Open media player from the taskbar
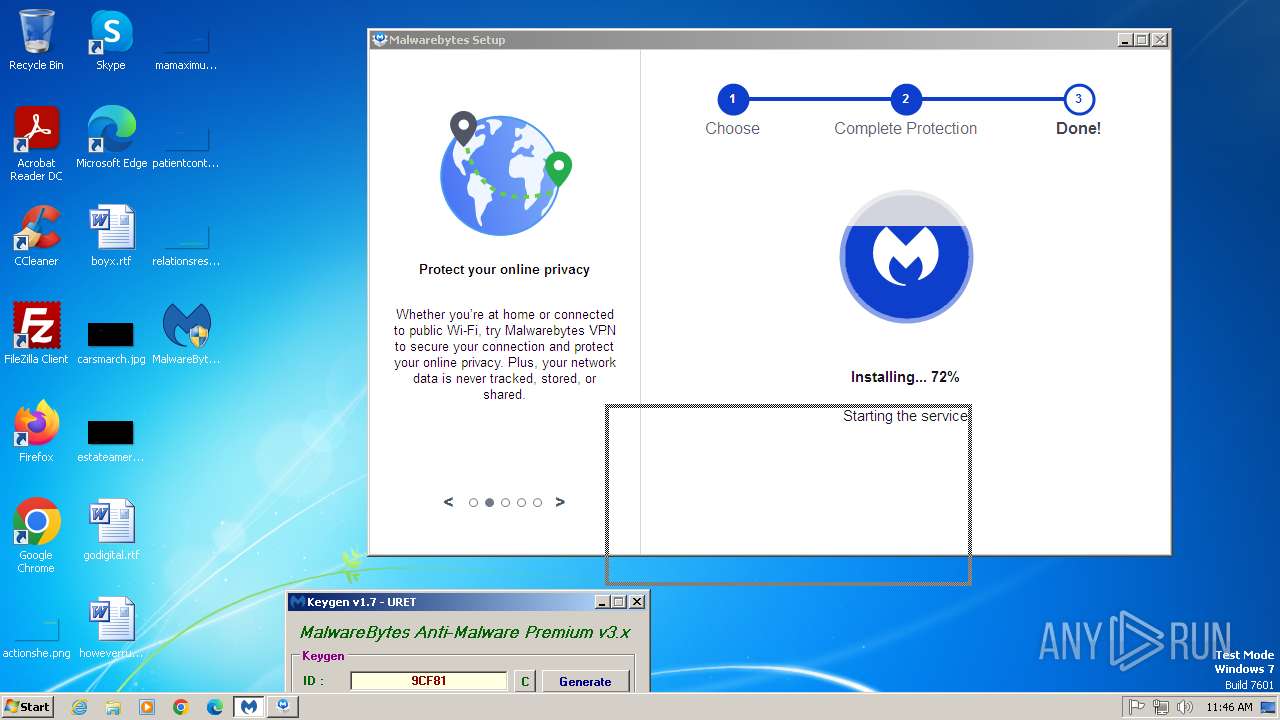 click(147, 707)
